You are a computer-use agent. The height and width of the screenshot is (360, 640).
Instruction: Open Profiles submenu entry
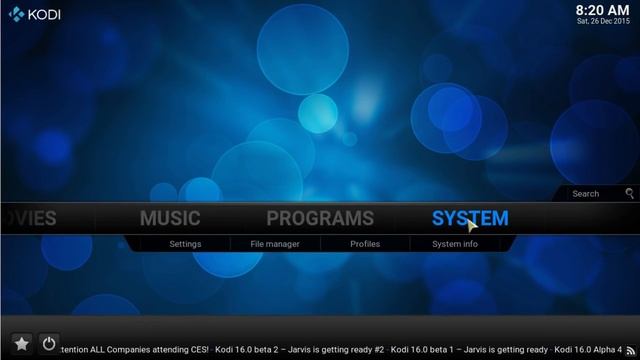[x=365, y=244]
